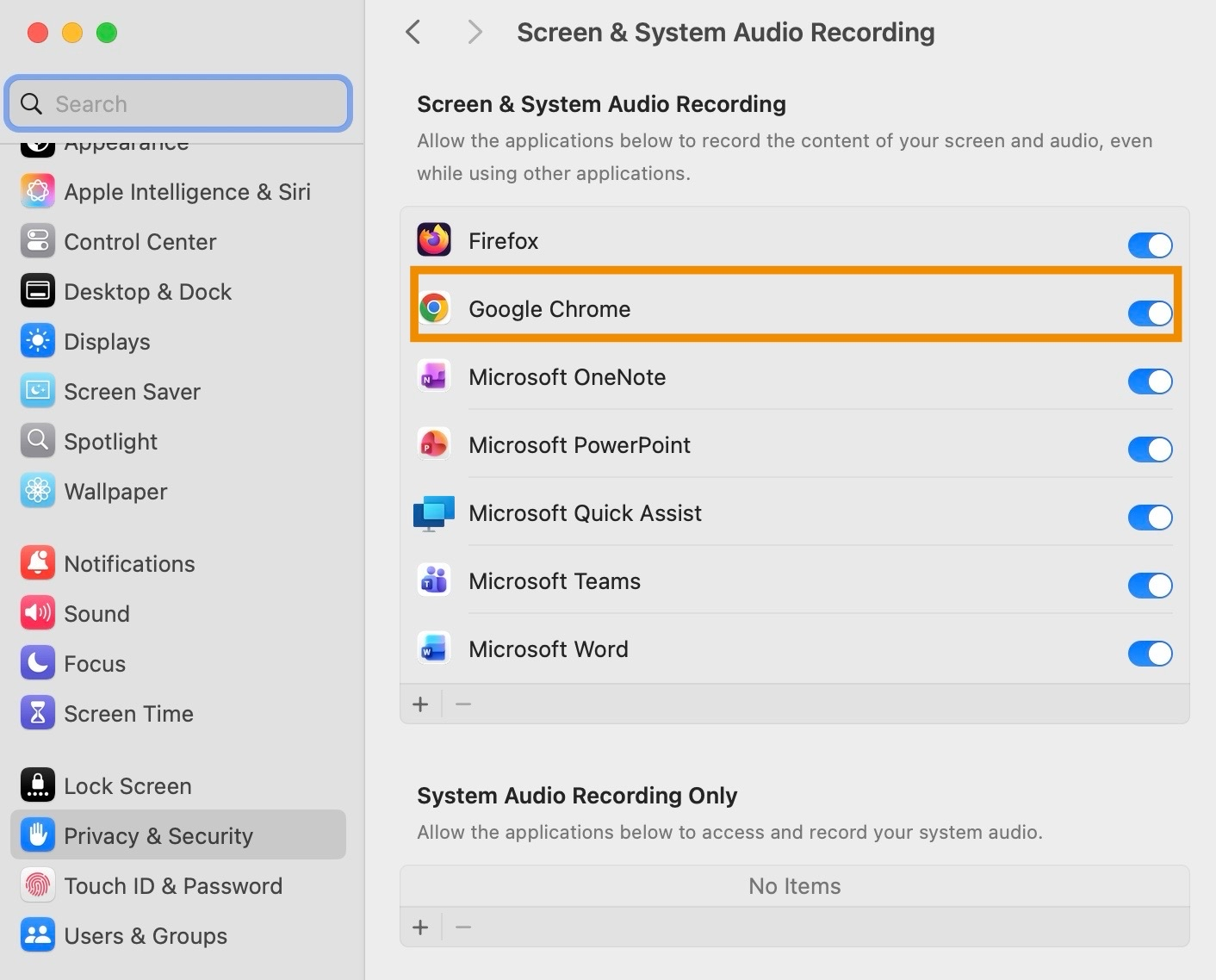Click the Microsoft OneNote icon
The width and height of the screenshot is (1216, 980).
434,376
